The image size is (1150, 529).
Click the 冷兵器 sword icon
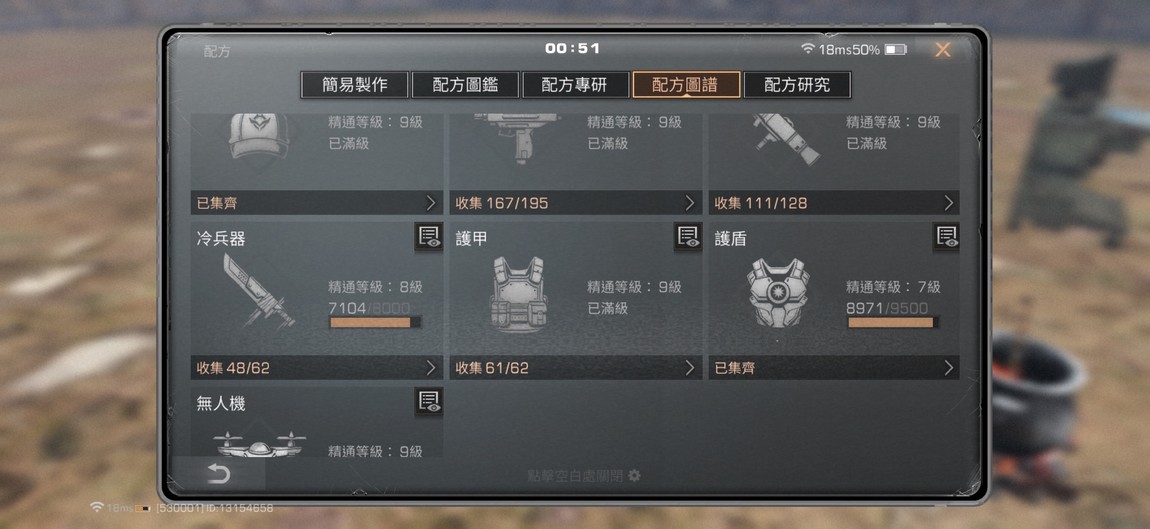coord(258,291)
